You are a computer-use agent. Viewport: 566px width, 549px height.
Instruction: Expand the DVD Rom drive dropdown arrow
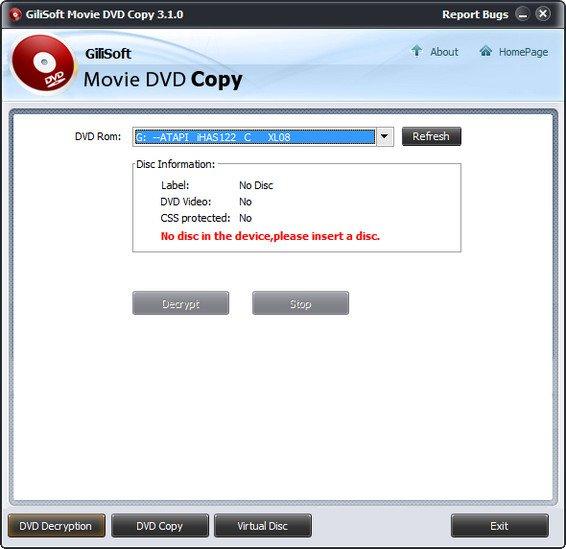point(384,137)
